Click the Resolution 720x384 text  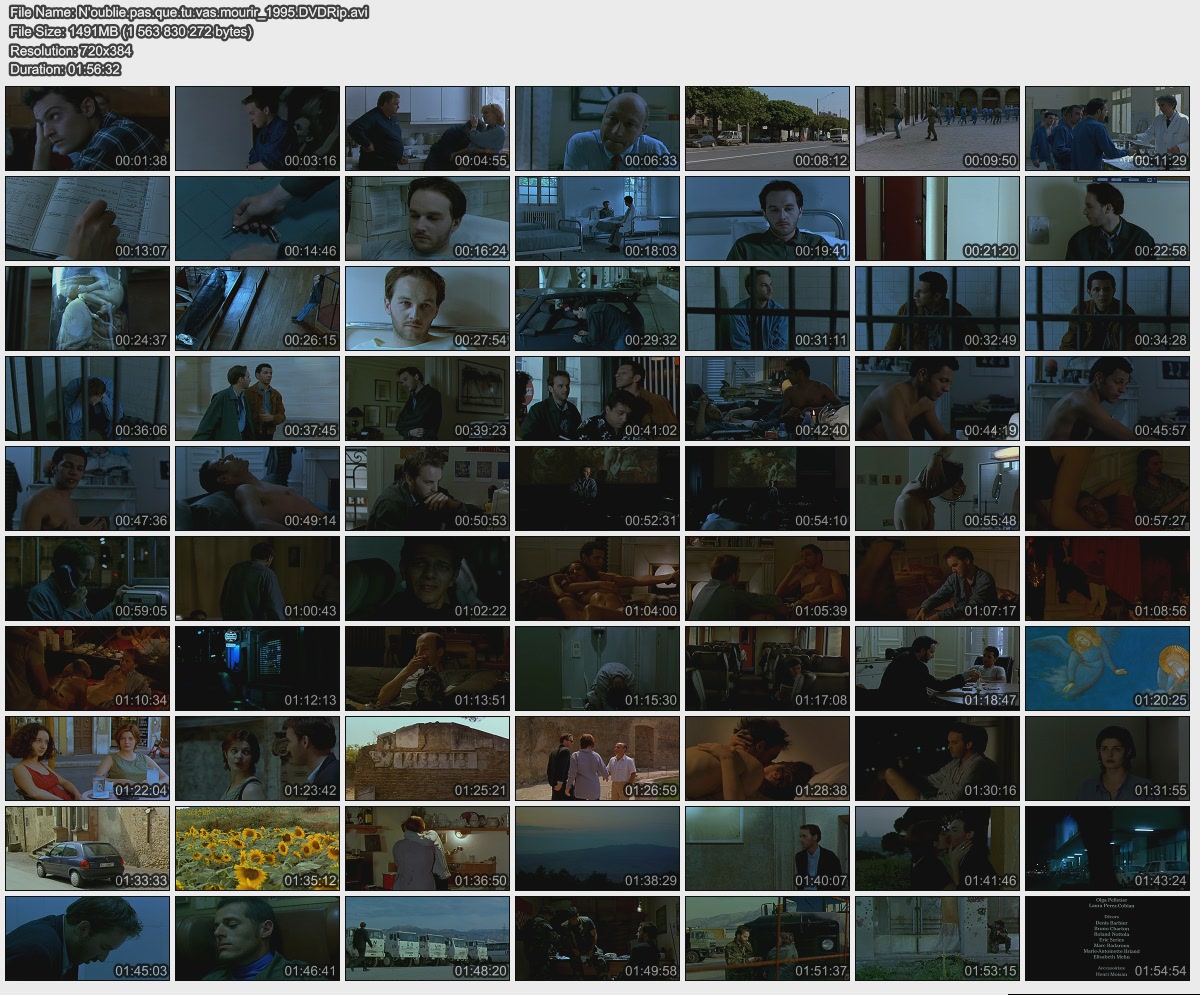click(x=70, y=50)
